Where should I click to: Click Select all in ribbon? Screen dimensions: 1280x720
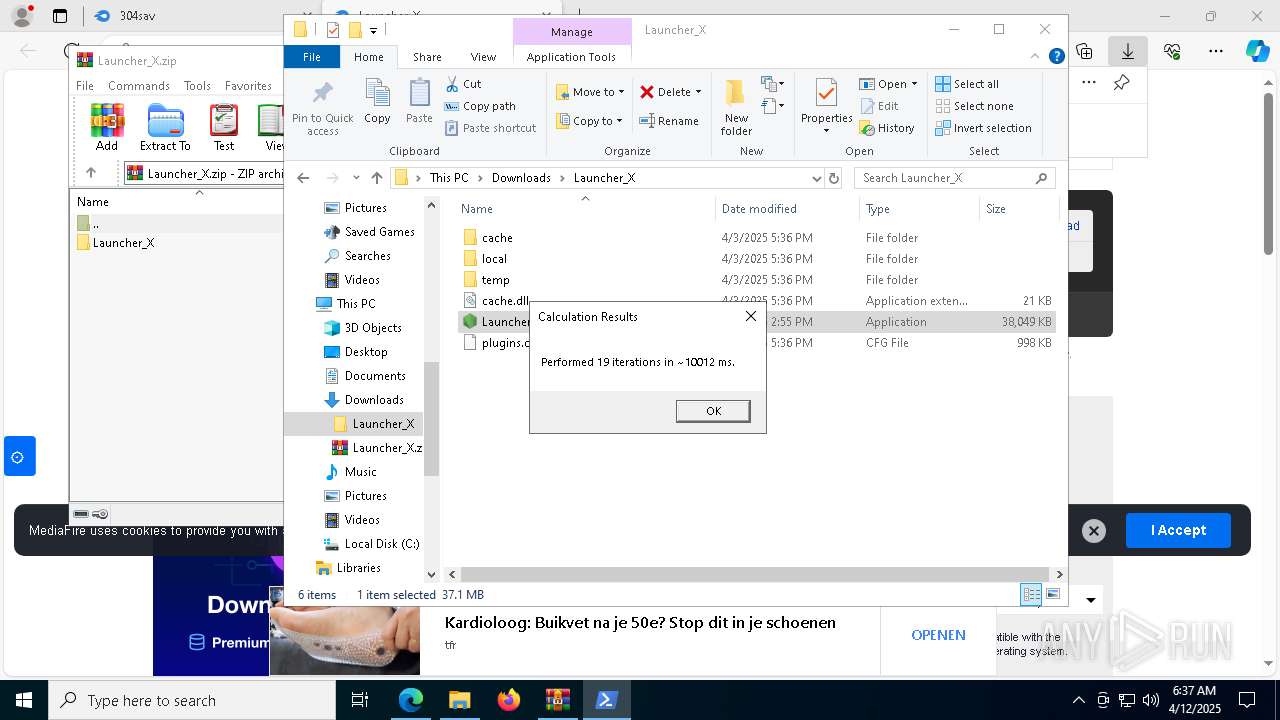[967, 84]
